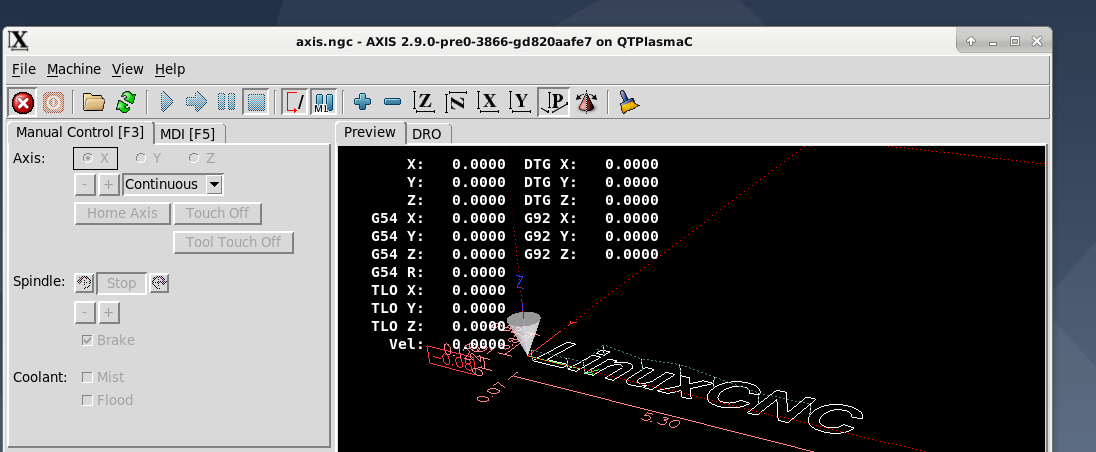This screenshot has height=452, width=1096.
Task: Stop program execution
Action: pyautogui.click(x=257, y=103)
